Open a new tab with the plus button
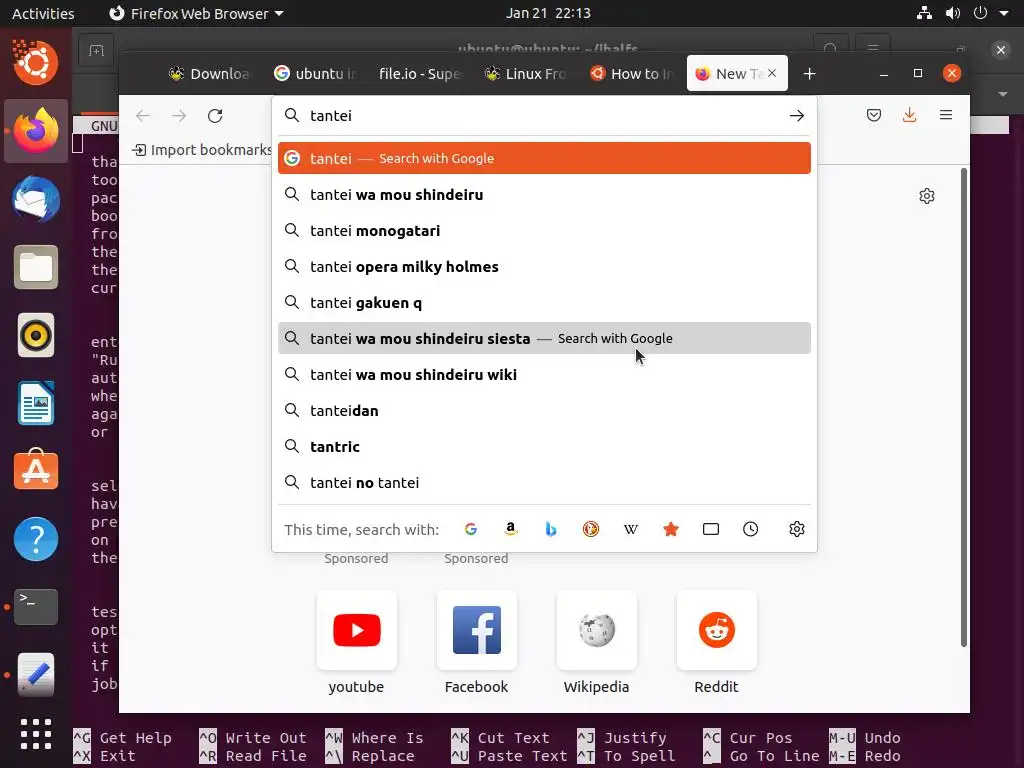 click(810, 74)
